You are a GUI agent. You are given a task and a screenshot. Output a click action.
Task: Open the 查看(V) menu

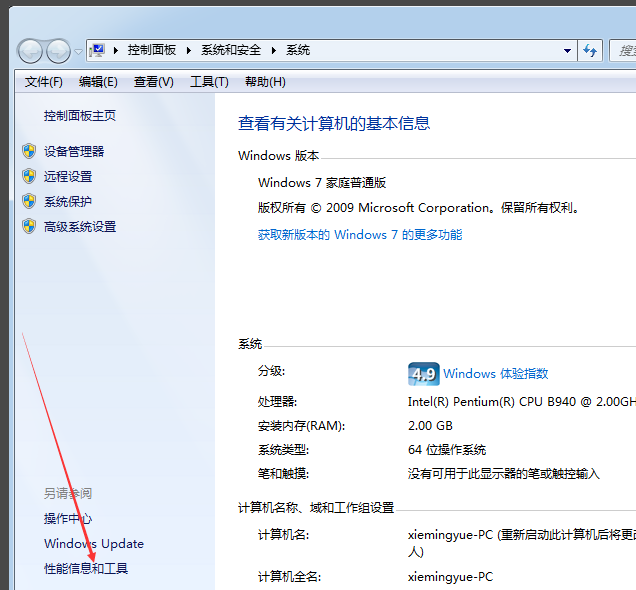tap(153, 82)
